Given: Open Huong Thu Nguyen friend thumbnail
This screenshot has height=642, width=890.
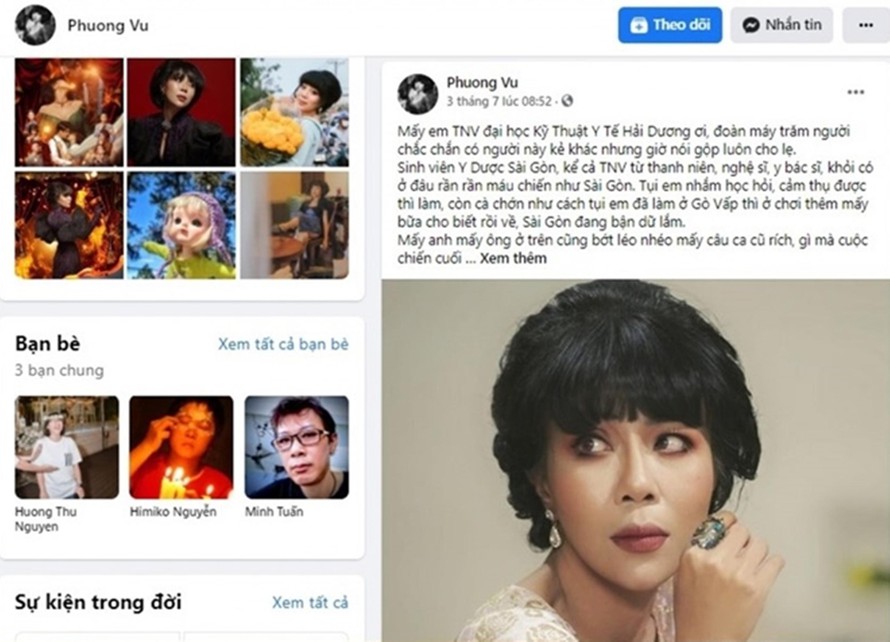Looking at the screenshot, I should pos(67,447).
